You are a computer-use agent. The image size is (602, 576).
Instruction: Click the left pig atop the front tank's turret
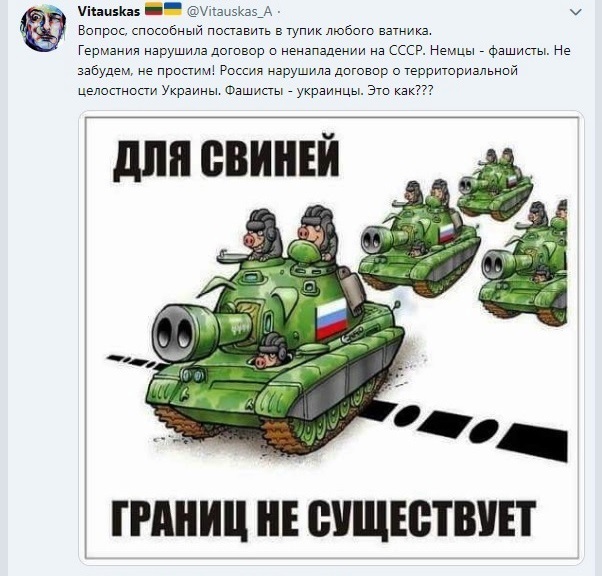[x=259, y=235]
